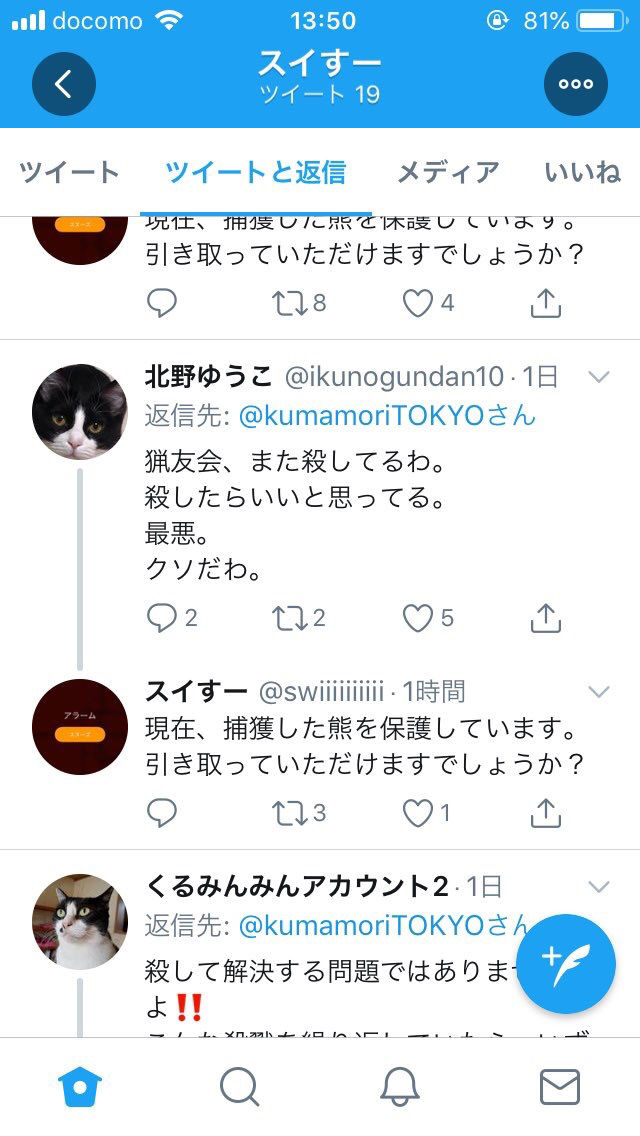Open the @kumamoriTOKYO link under 北野ゆうこ

point(387,416)
